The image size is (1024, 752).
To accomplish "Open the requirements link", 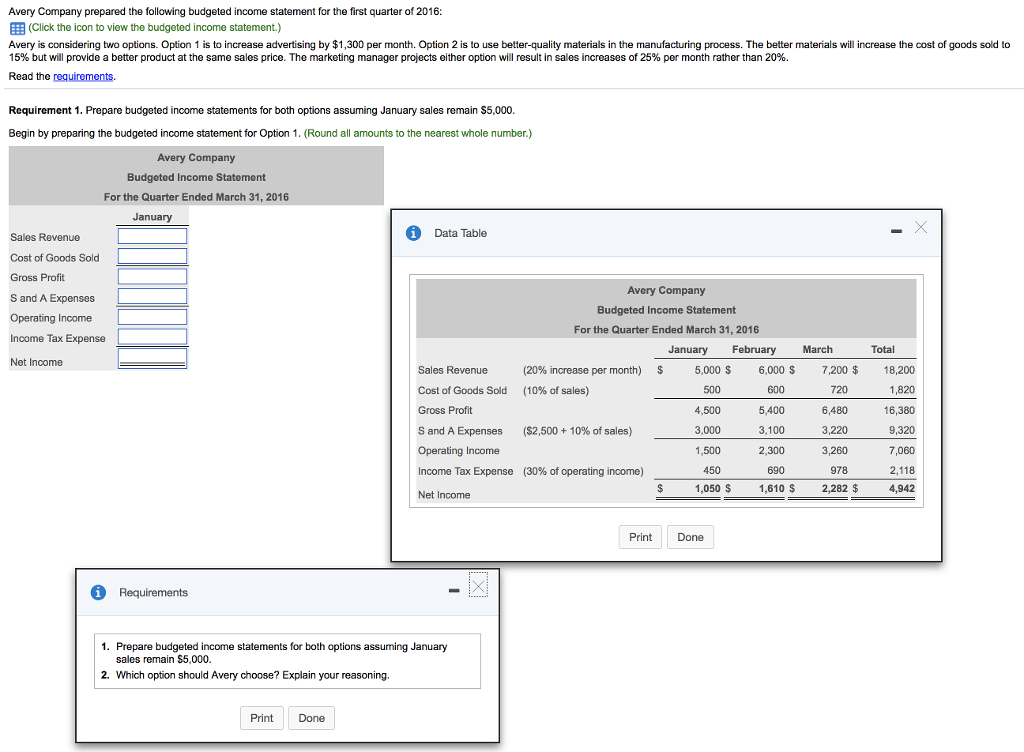I will tap(84, 76).
